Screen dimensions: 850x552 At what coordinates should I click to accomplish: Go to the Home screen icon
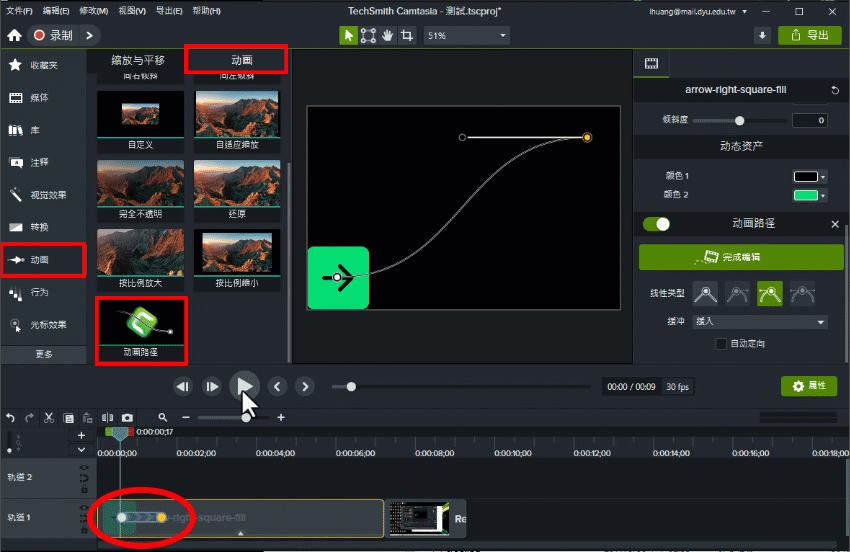tap(15, 35)
